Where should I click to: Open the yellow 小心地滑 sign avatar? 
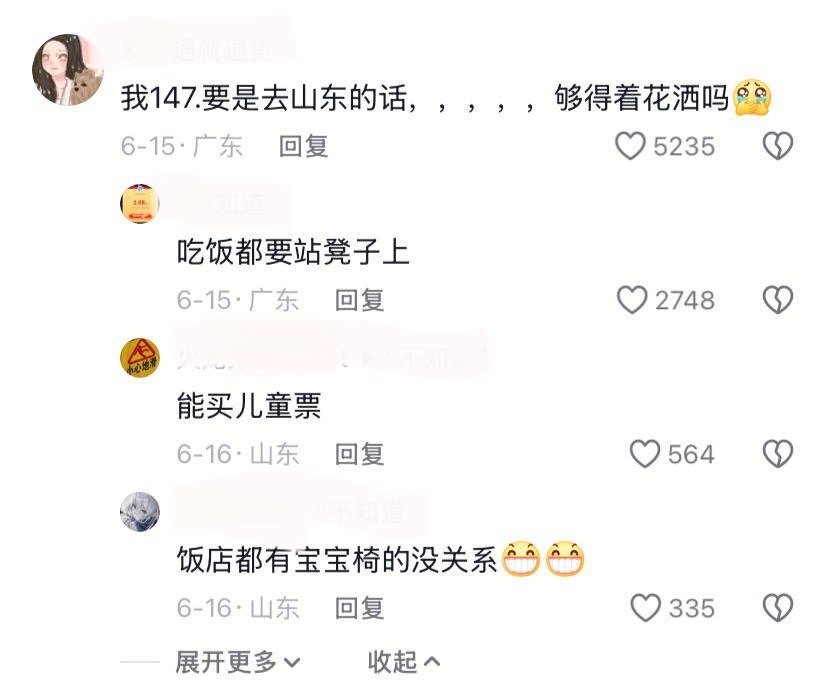pos(140,357)
